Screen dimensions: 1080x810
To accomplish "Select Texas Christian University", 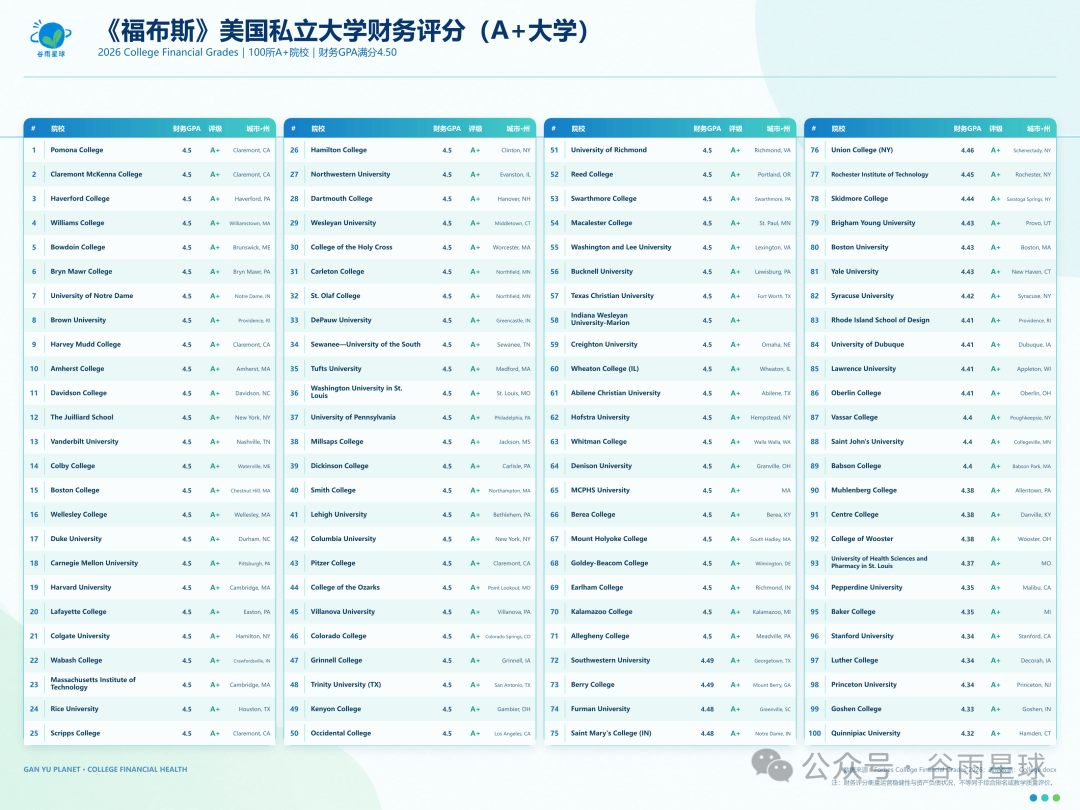I will (x=612, y=295).
